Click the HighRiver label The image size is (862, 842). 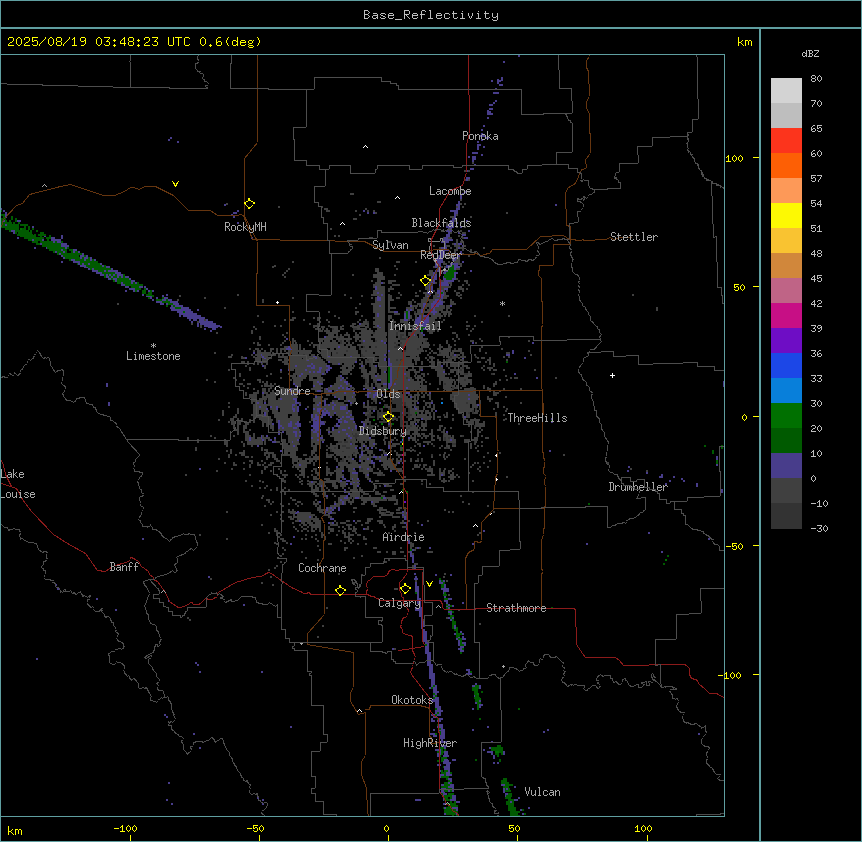430,743
